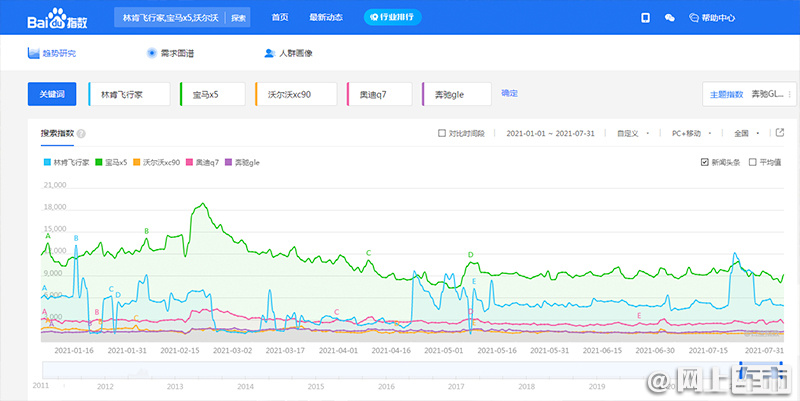800x401 pixels.
Task: Click the purple 奔驰gle legend swatch
Action: pyautogui.click(x=228, y=162)
